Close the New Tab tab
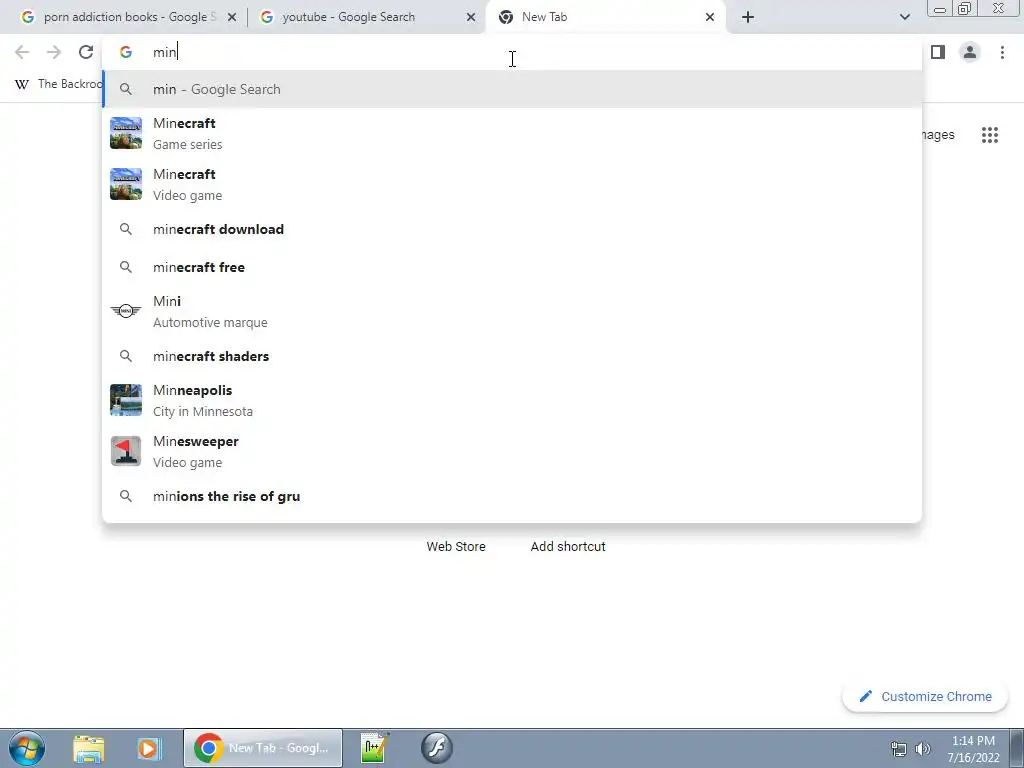The image size is (1024, 768). [x=710, y=17]
